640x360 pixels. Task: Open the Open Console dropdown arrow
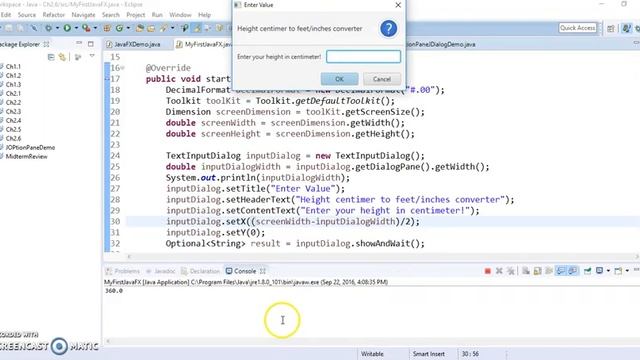pyautogui.click(x=627, y=271)
